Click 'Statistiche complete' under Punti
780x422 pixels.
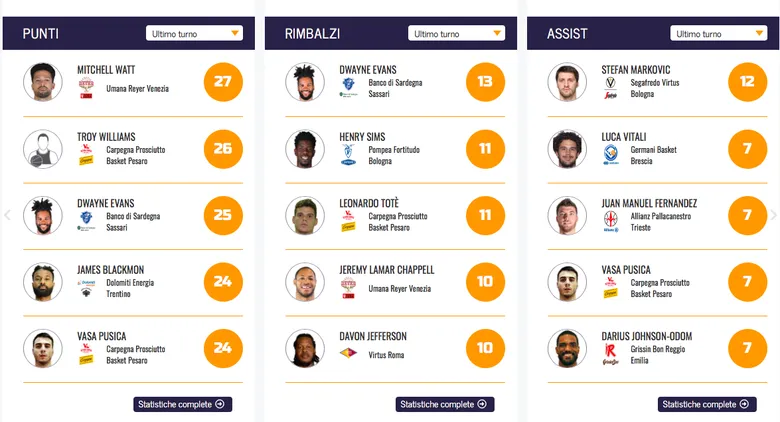(x=183, y=404)
